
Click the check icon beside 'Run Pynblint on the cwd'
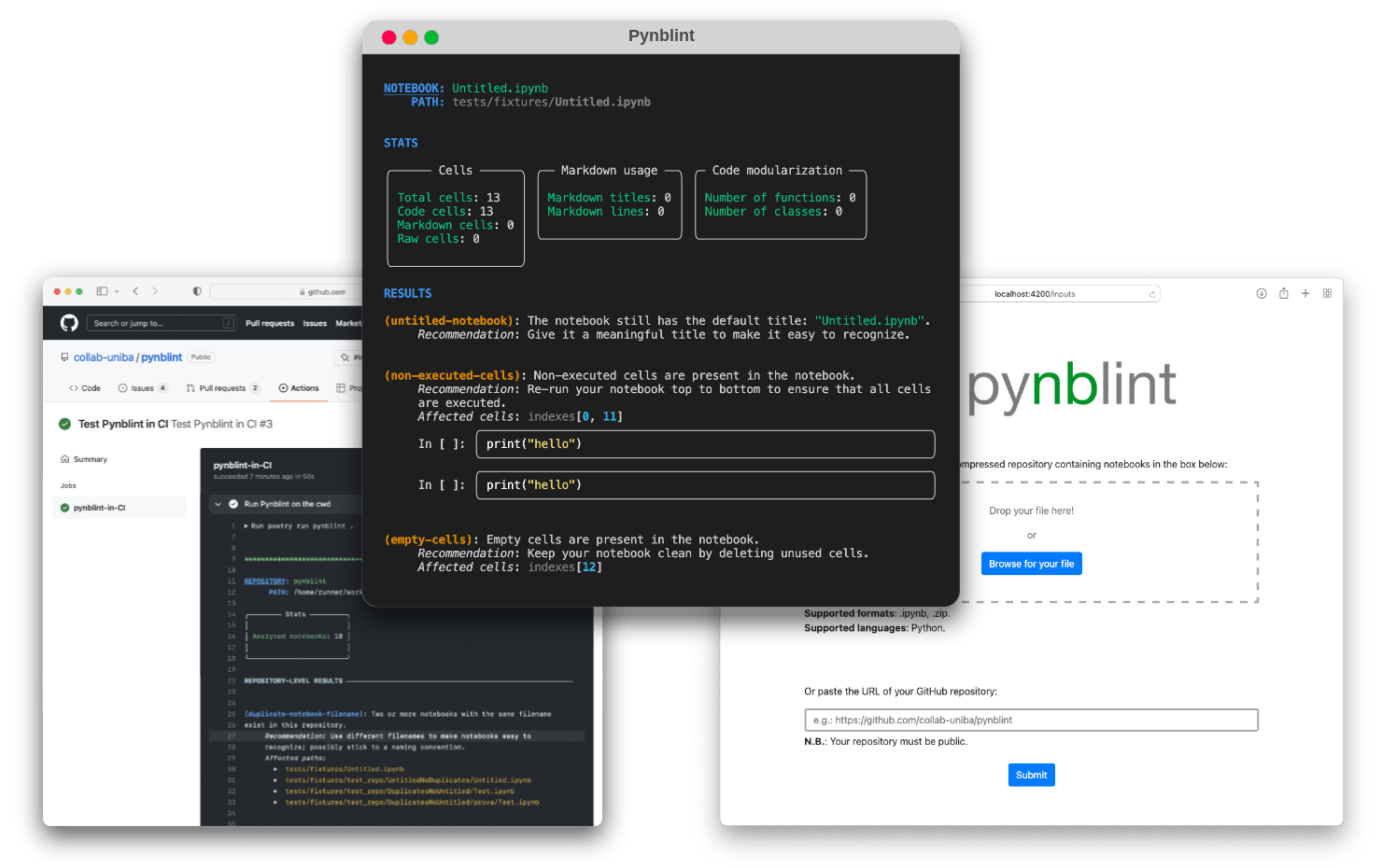(233, 504)
